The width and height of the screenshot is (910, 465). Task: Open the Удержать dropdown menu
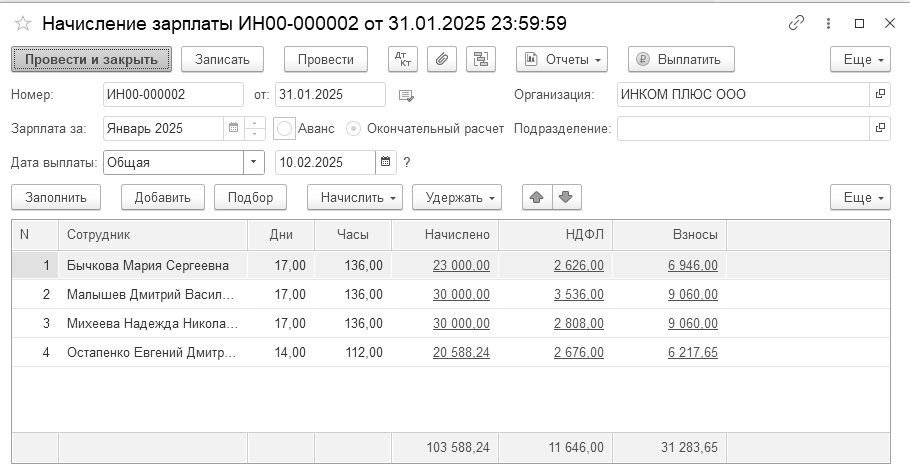coord(457,197)
